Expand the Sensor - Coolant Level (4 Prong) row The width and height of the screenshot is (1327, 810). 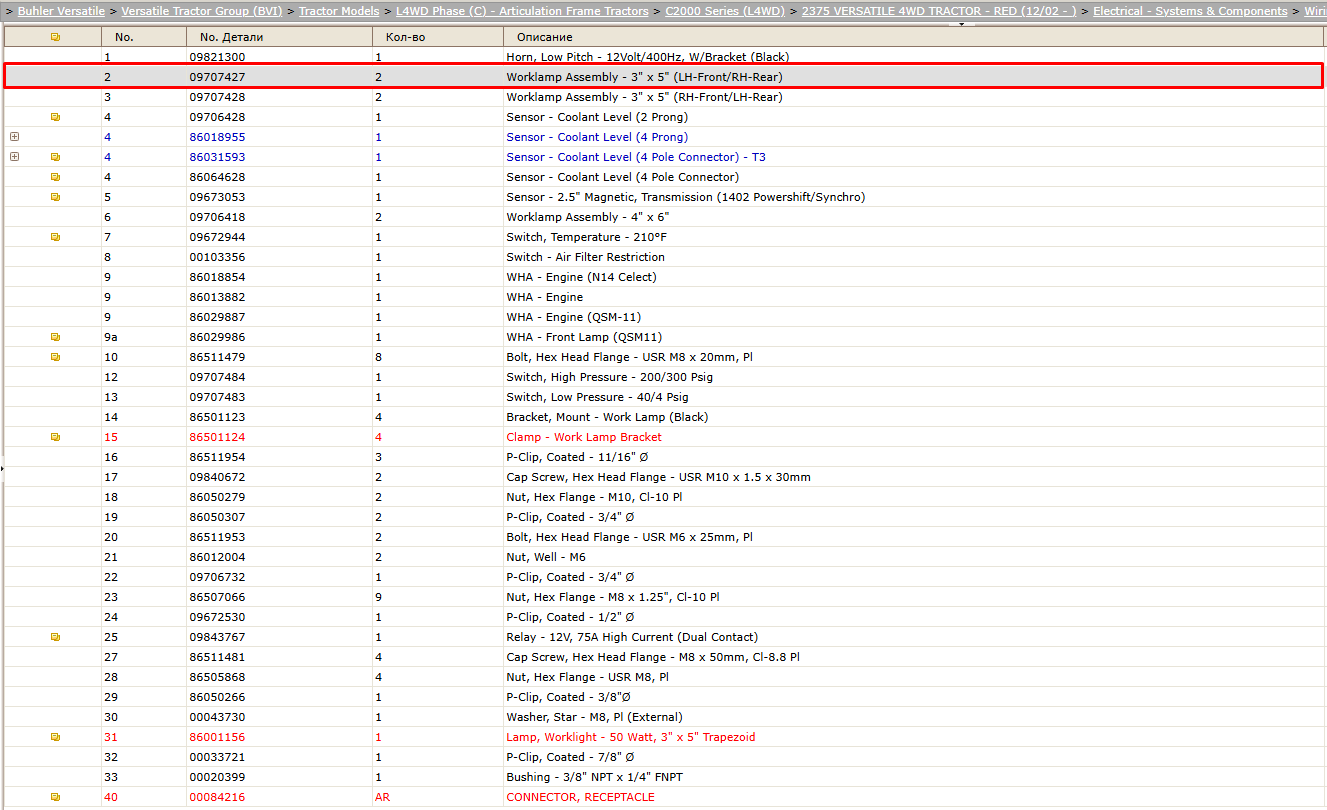point(14,137)
